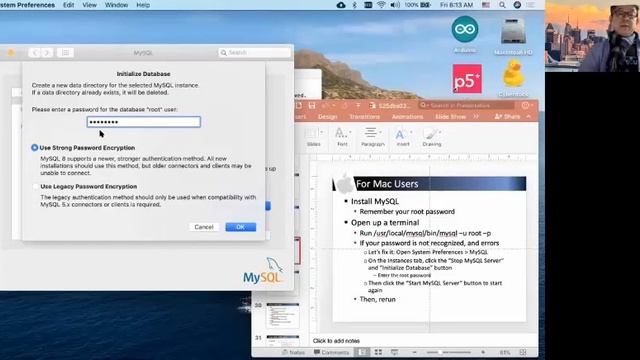This screenshot has width=640, height=360.
Task: Select Use Strong Password Encryption option
Action: (35, 148)
